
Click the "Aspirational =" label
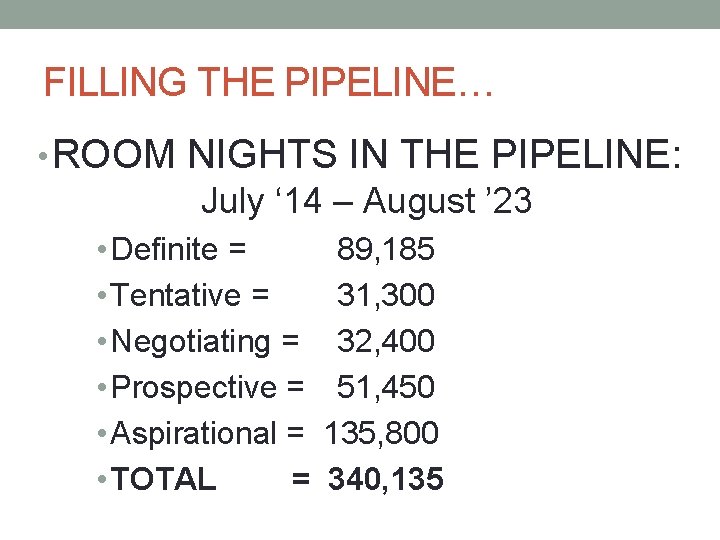coord(209,433)
